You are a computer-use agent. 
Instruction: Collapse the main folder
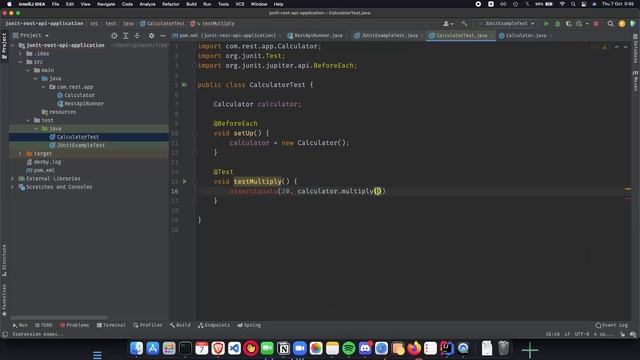click(x=28, y=70)
